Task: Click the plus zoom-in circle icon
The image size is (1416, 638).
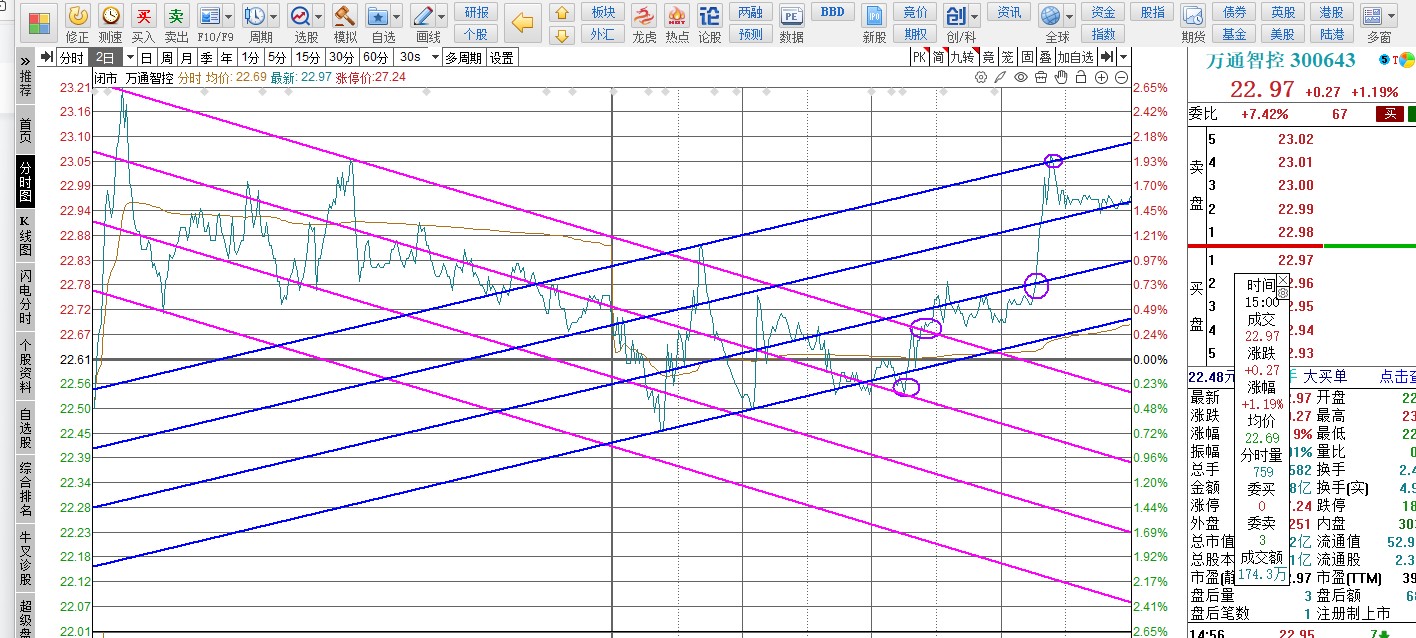Action: coord(1101,77)
